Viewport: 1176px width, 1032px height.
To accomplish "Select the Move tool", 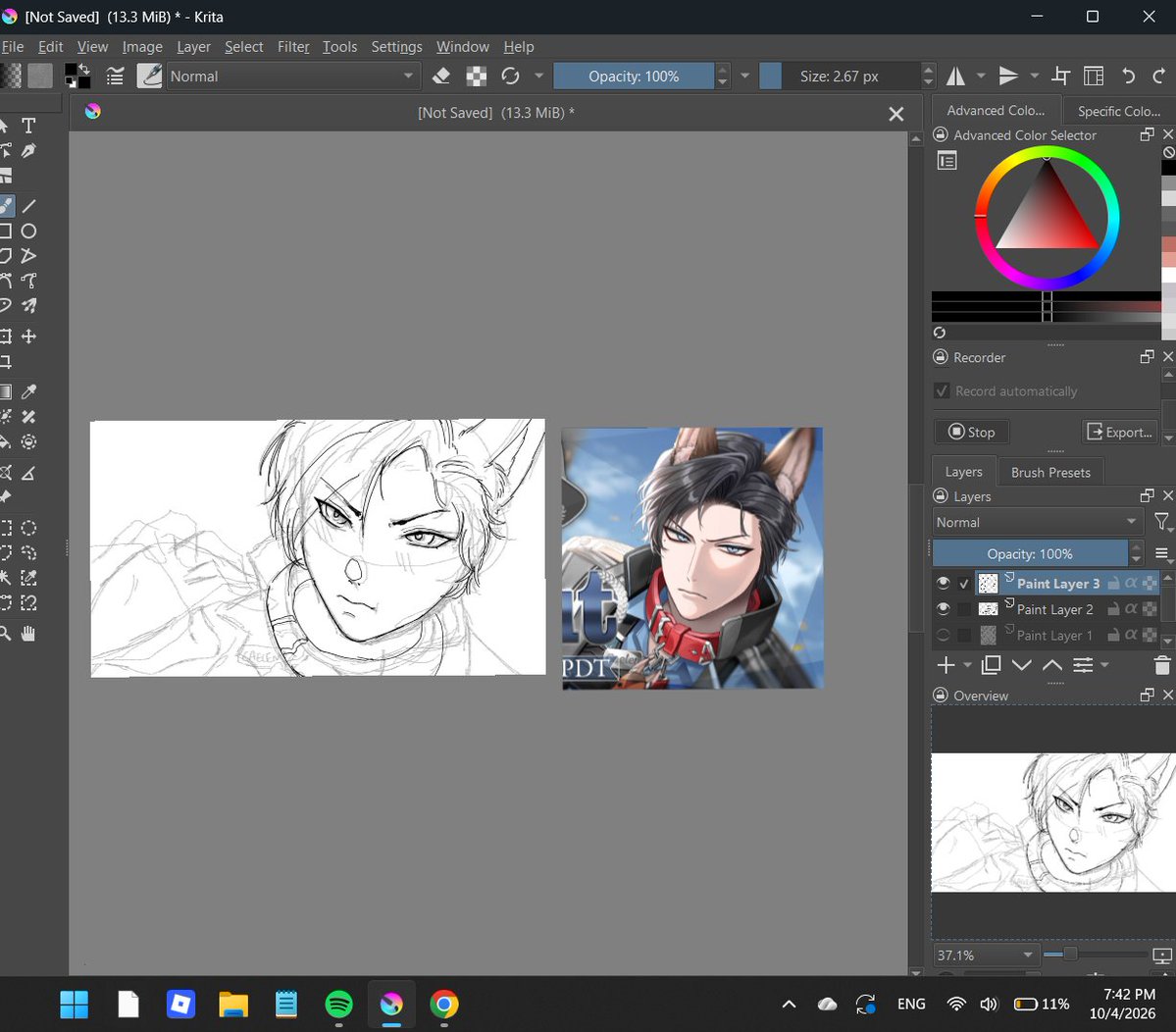I will 28,336.
